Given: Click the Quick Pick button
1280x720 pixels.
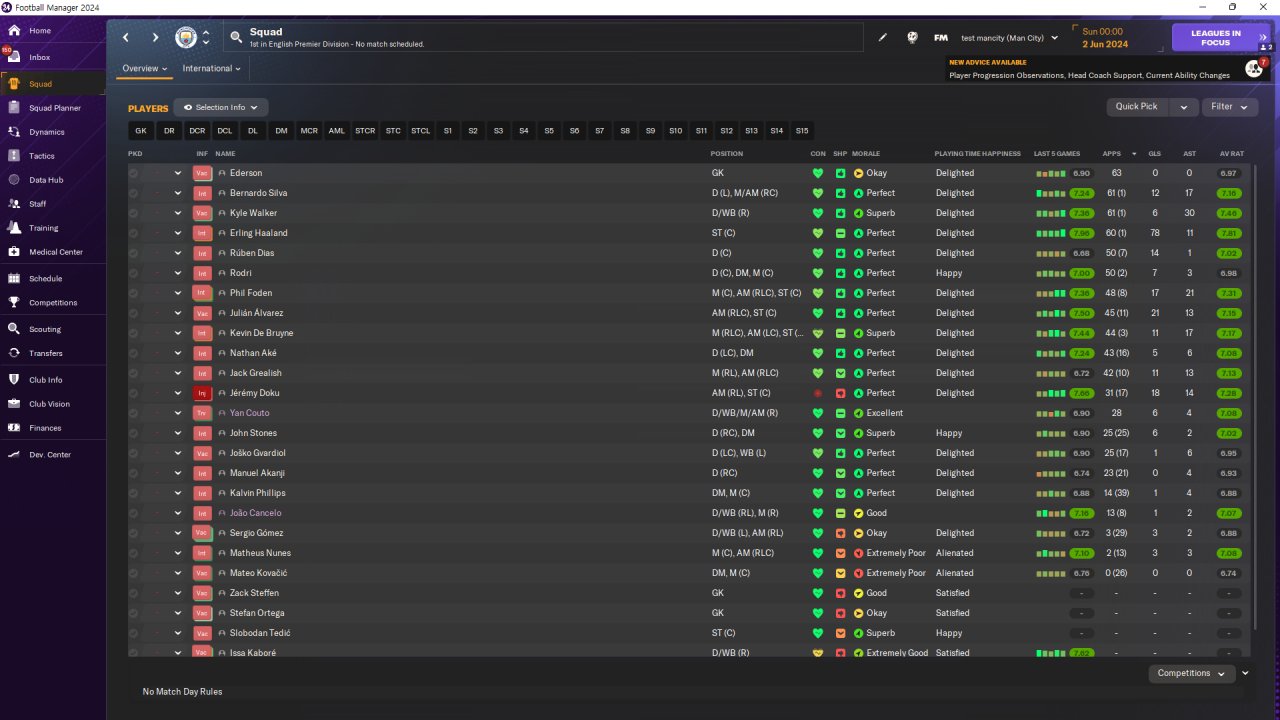Looking at the screenshot, I should pos(1137,107).
